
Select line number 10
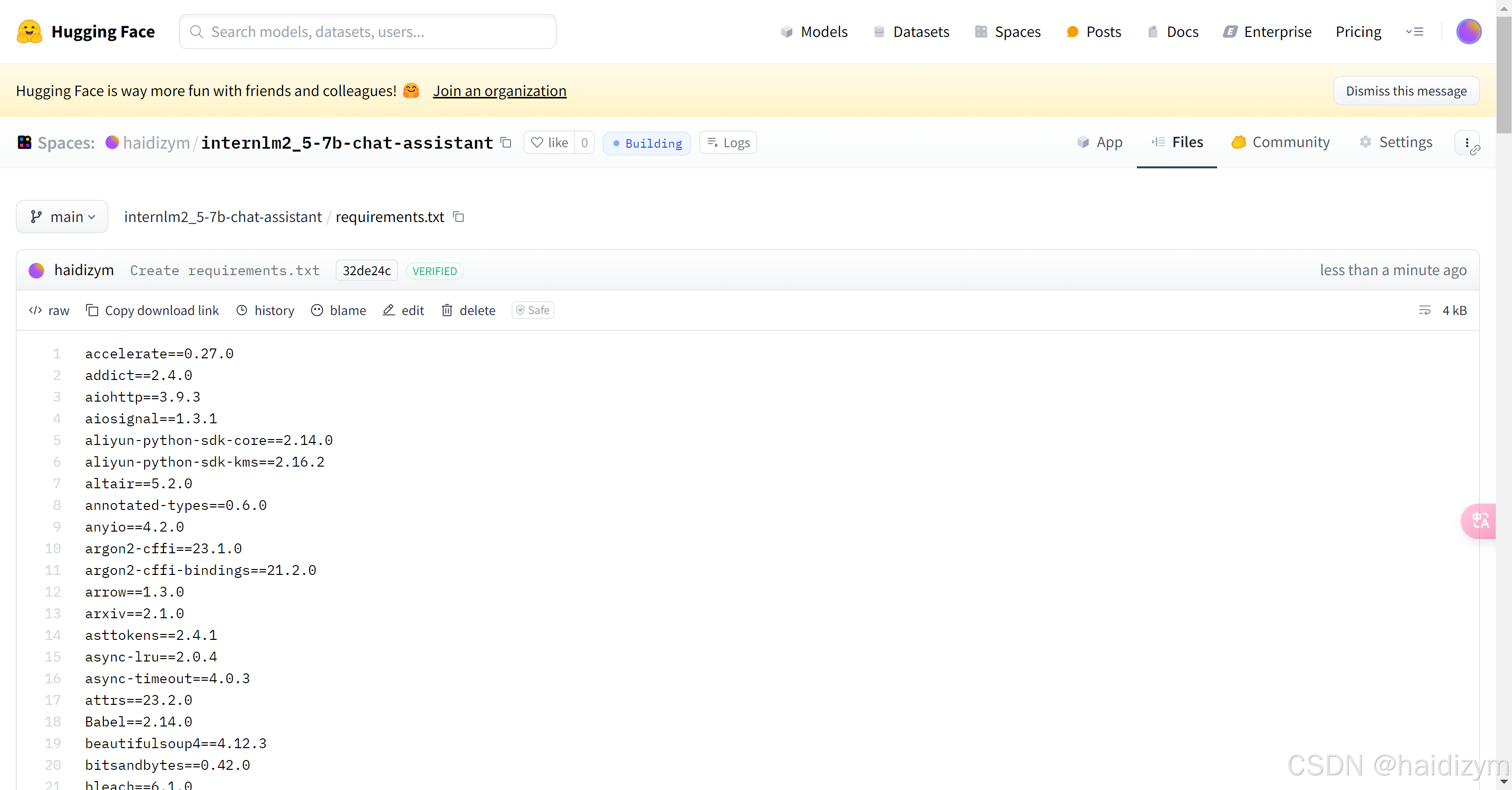coord(53,548)
